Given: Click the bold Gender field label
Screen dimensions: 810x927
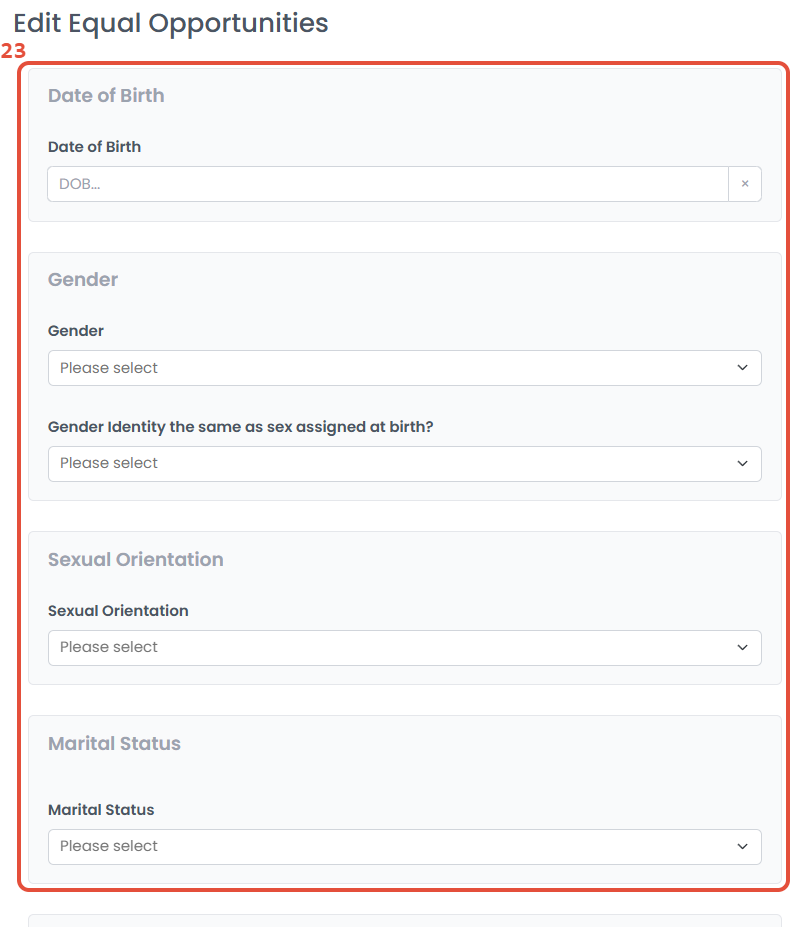Looking at the screenshot, I should (x=76, y=331).
